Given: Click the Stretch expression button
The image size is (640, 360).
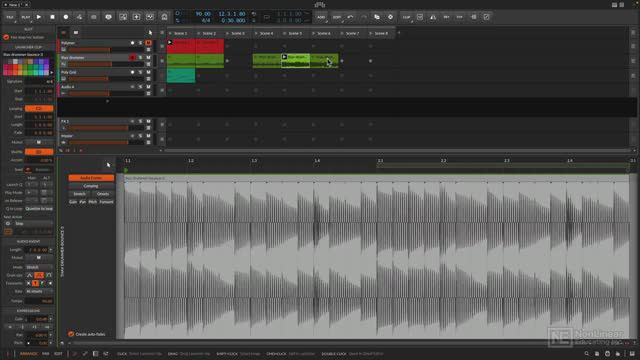Looking at the screenshot, I should pos(80,194).
